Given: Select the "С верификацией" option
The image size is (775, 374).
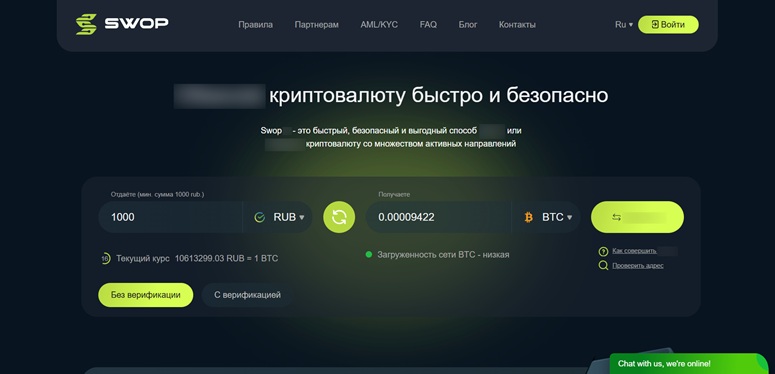Looking at the screenshot, I should pyautogui.click(x=247, y=295).
